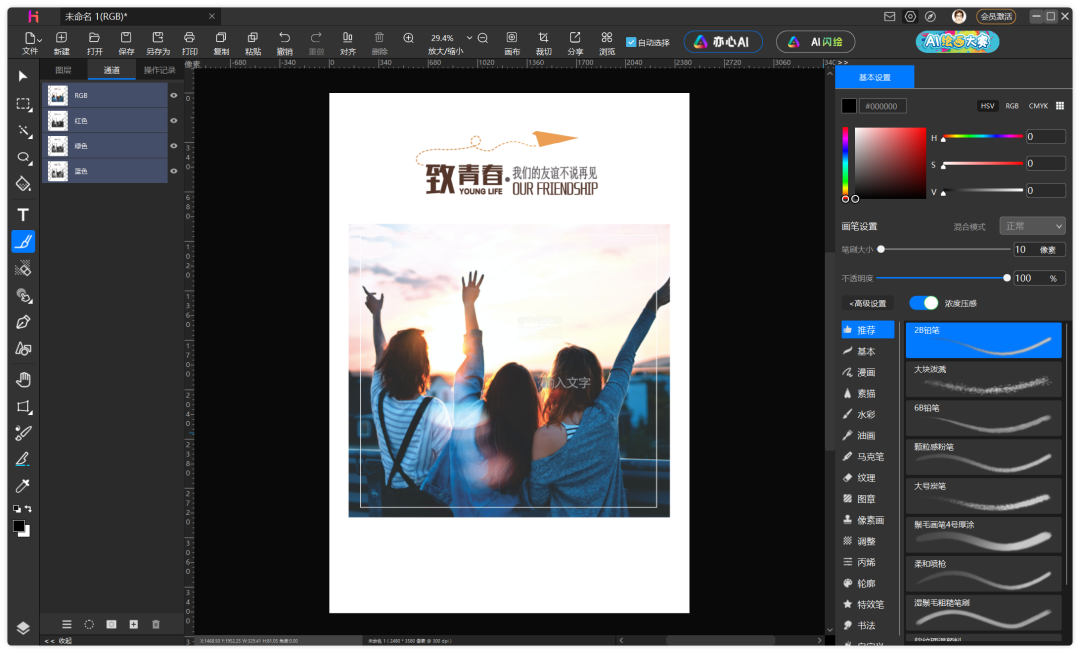Select the Hand pan tool
Viewport: 1080px width, 653px height.
(x=23, y=379)
